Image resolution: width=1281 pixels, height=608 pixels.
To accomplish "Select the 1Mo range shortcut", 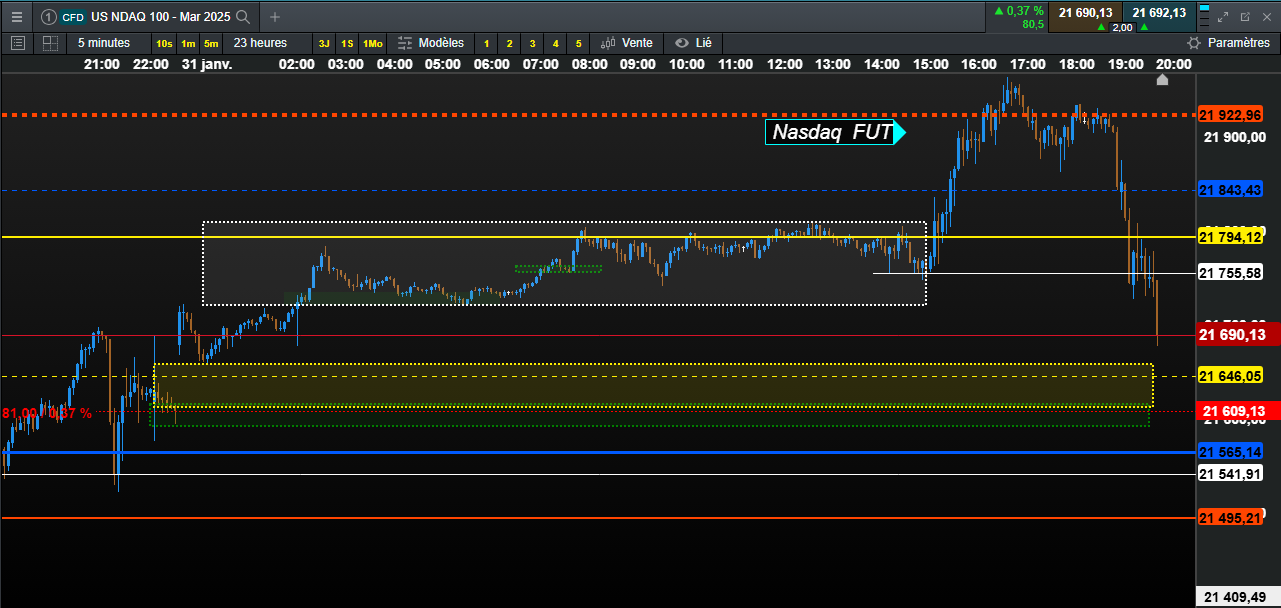I will pos(372,44).
